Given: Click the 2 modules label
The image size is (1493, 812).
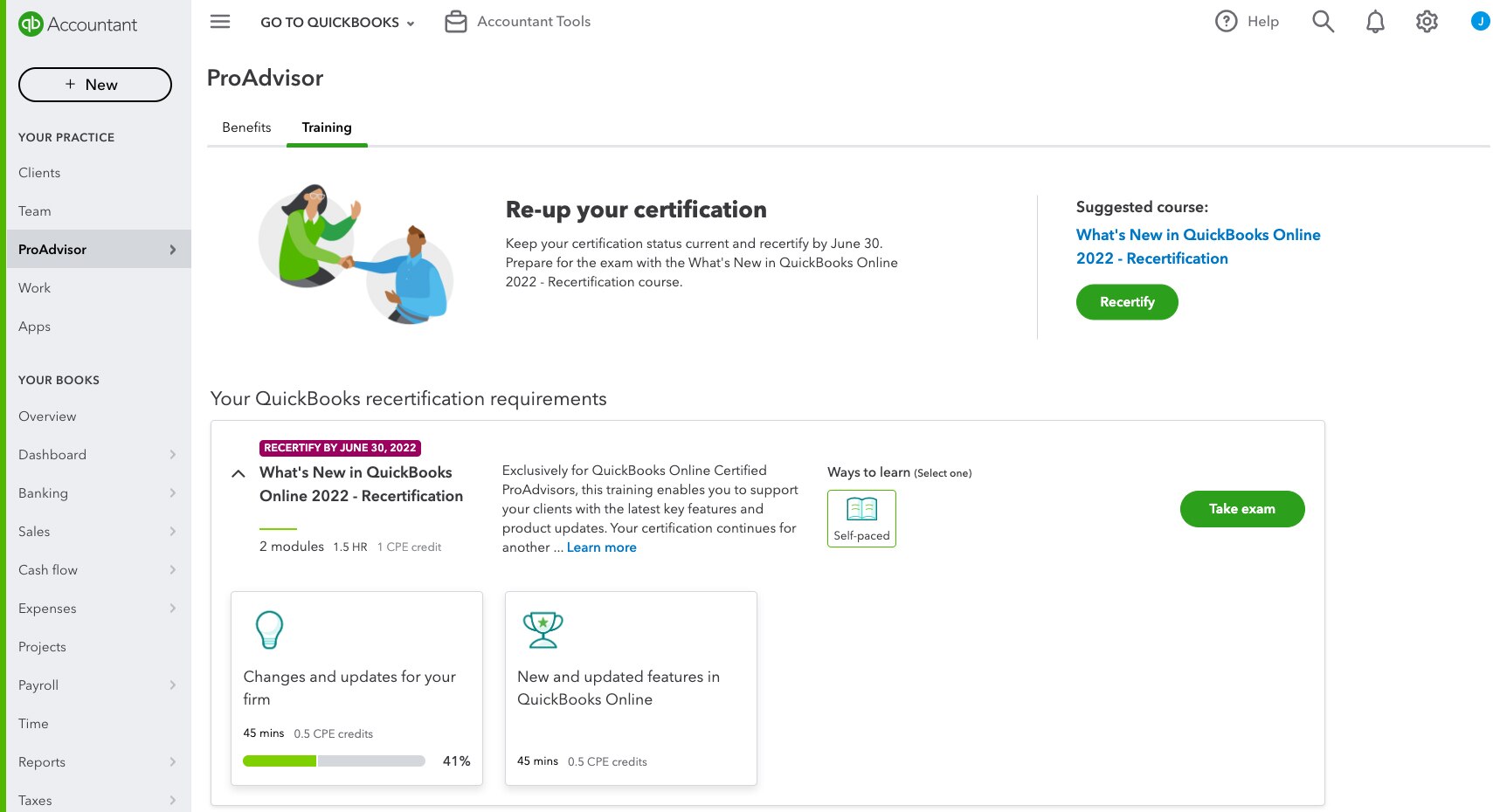Looking at the screenshot, I should click(x=292, y=547).
